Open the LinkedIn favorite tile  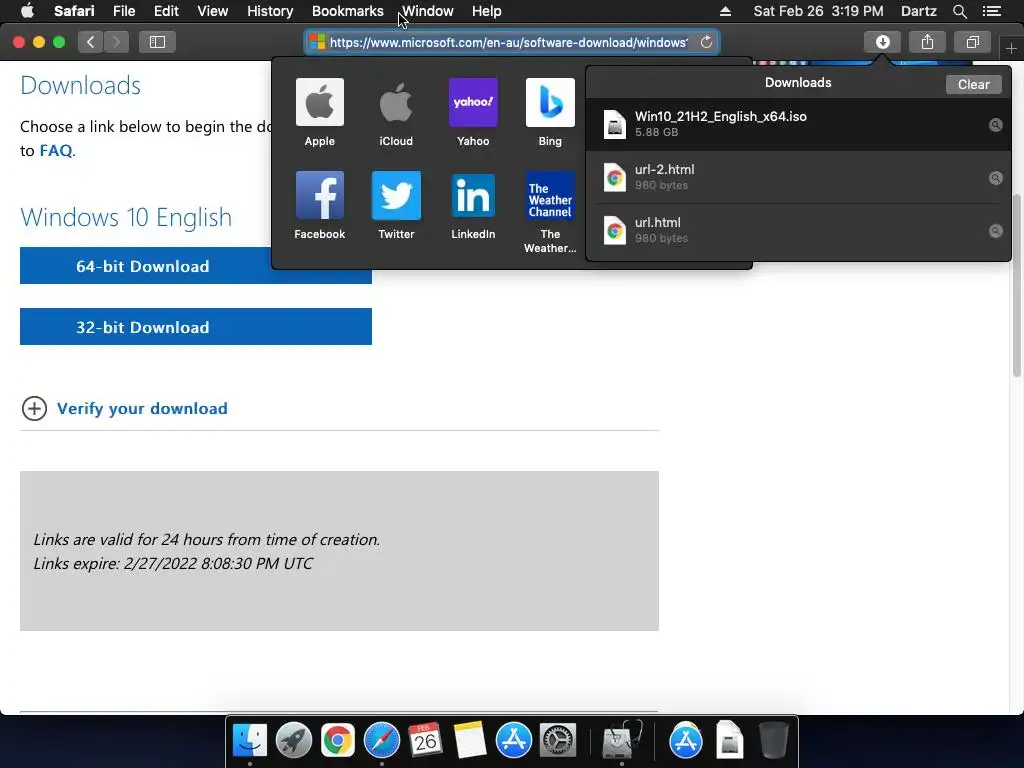point(473,206)
